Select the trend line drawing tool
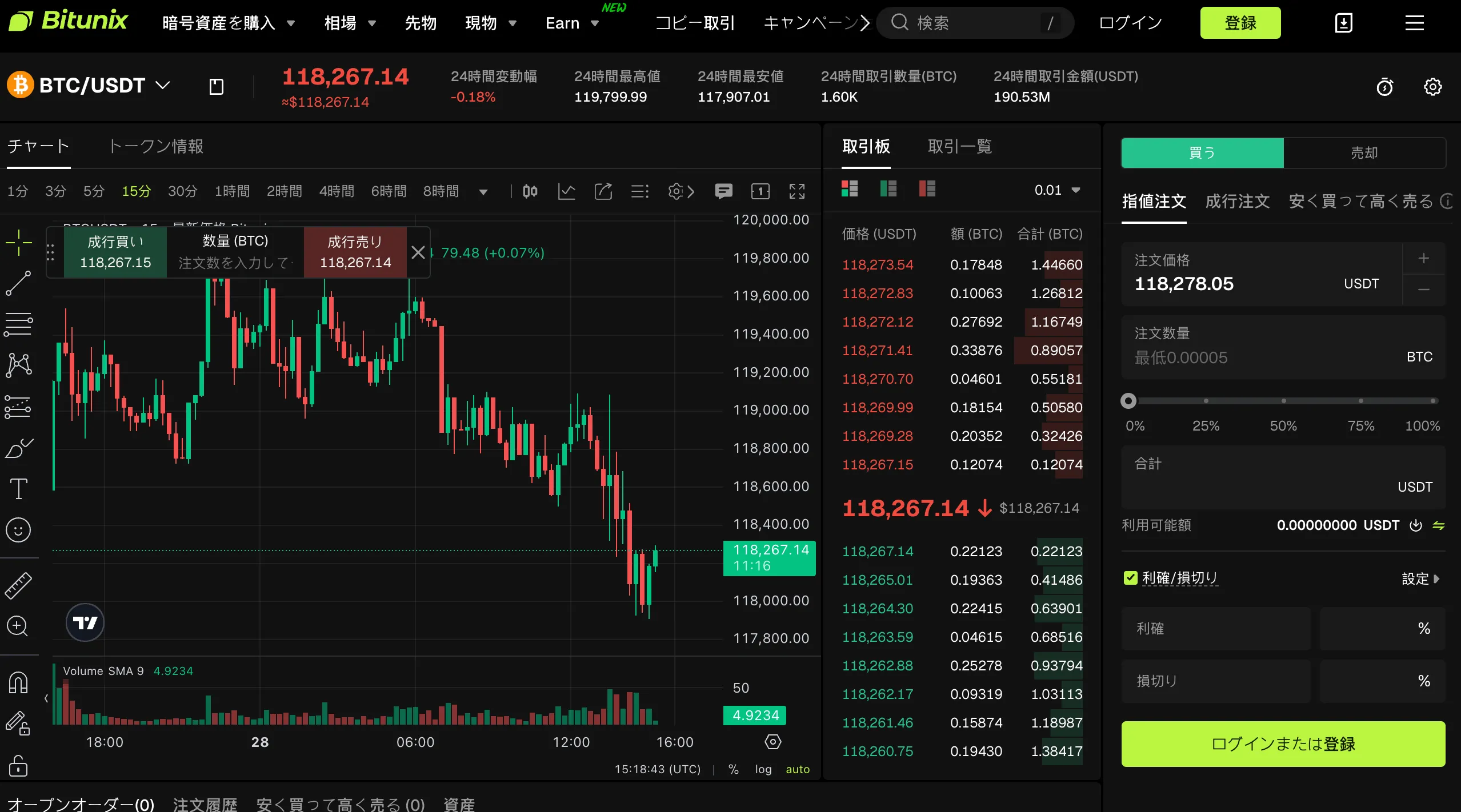1461x812 pixels. point(18,284)
